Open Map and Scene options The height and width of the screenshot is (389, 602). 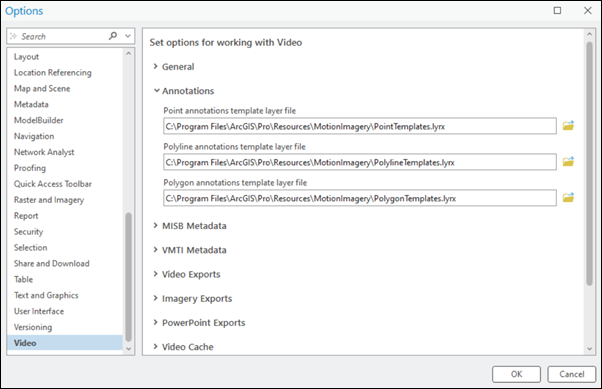(x=65, y=88)
